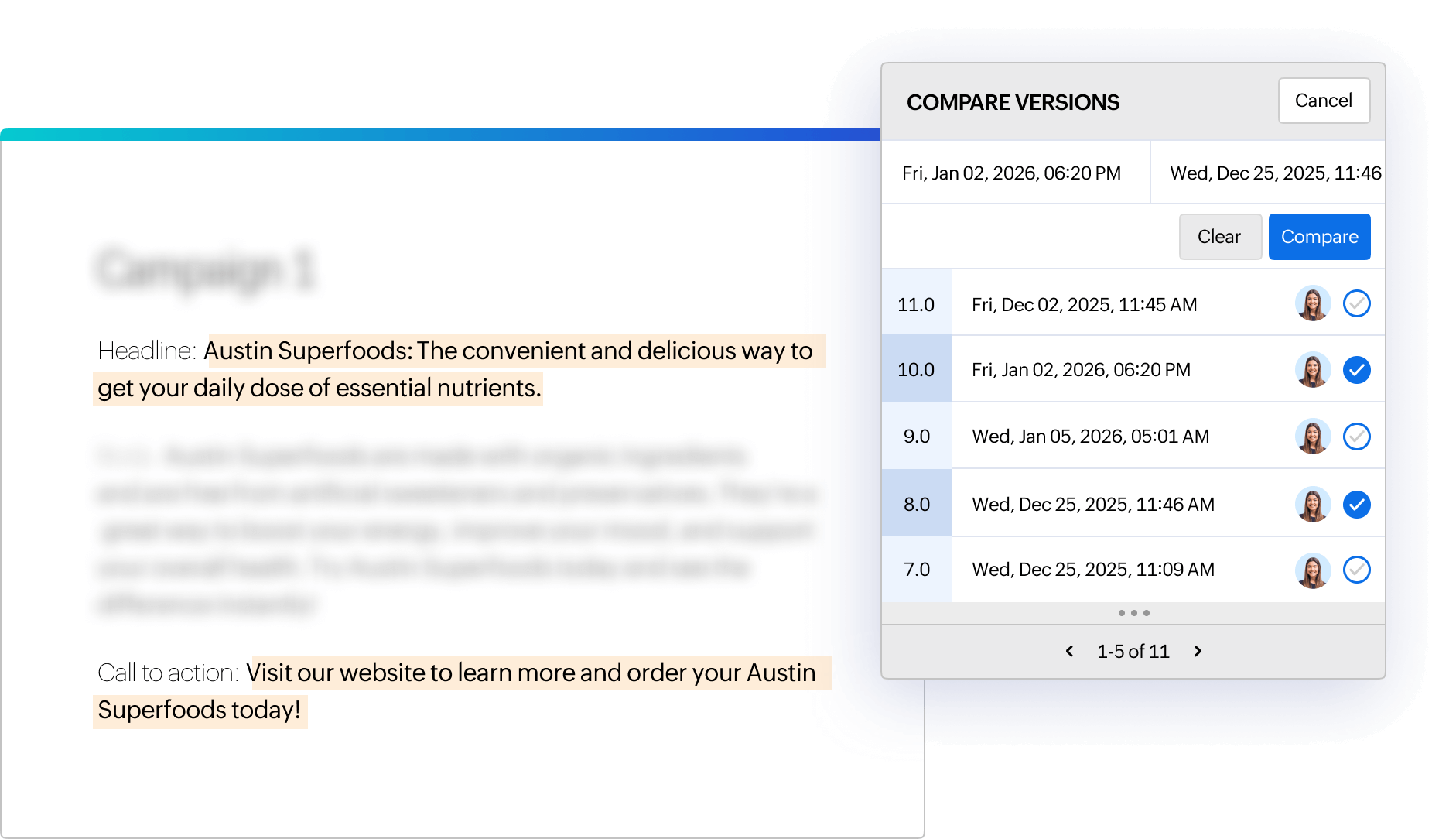Select the Wed, Jan 05, 2026 version row

(x=1090, y=437)
